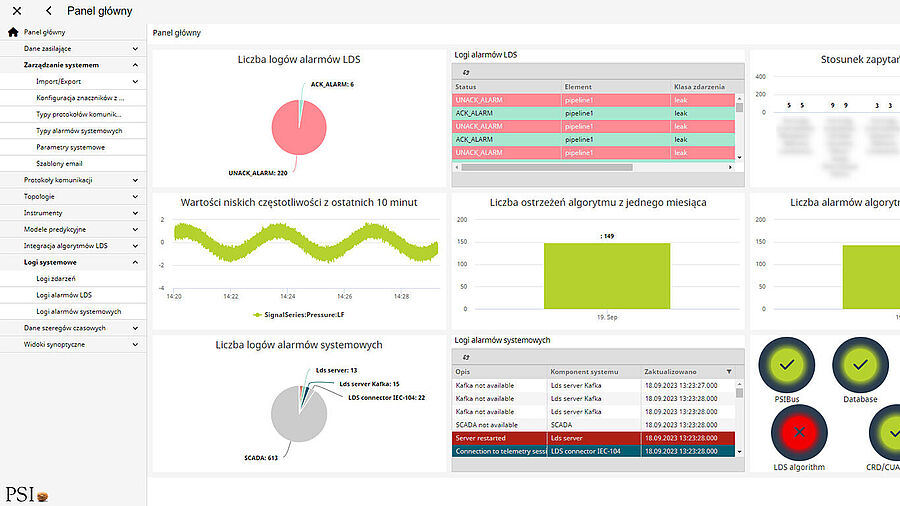Image resolution: width=900 pixels, height=506 pixels.
Task: Sort by the Zaktualizowano column header
Action: tap(670, 372)
